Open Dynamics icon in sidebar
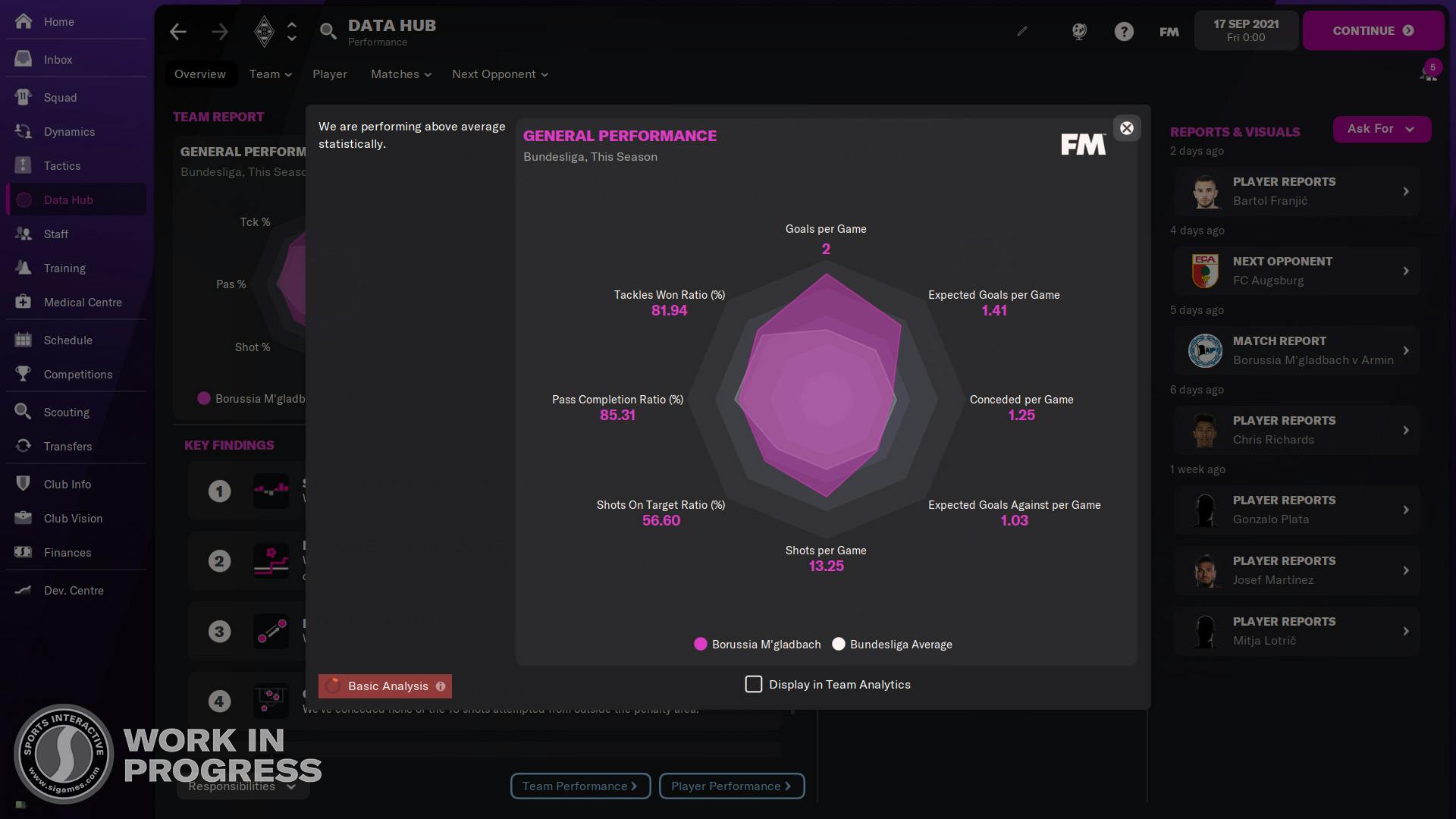 coord(24,131)
